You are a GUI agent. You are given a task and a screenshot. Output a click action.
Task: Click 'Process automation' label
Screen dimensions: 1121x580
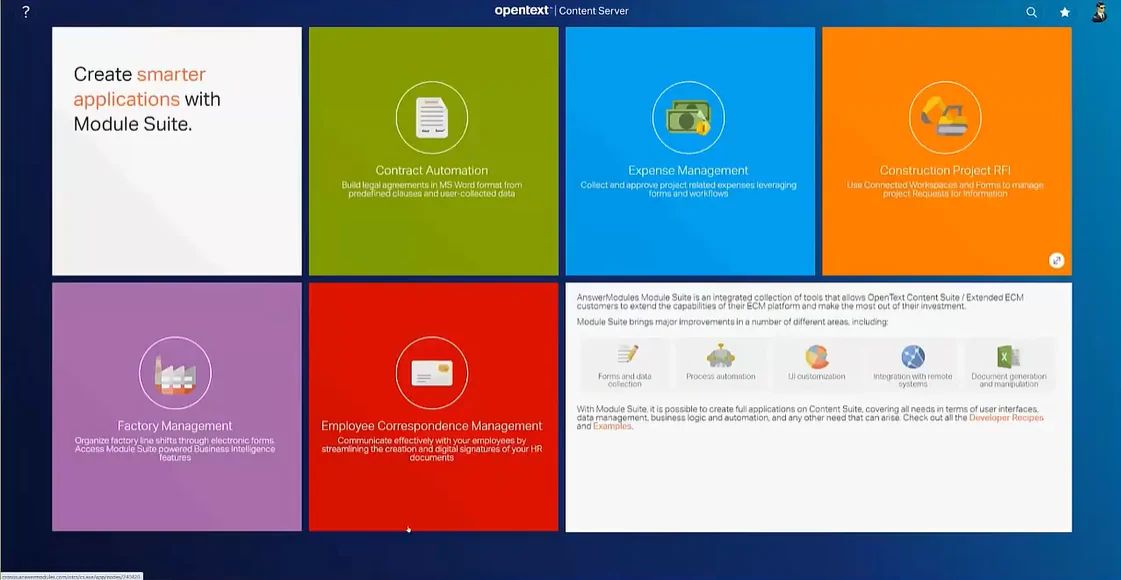[x=721, y=376]
